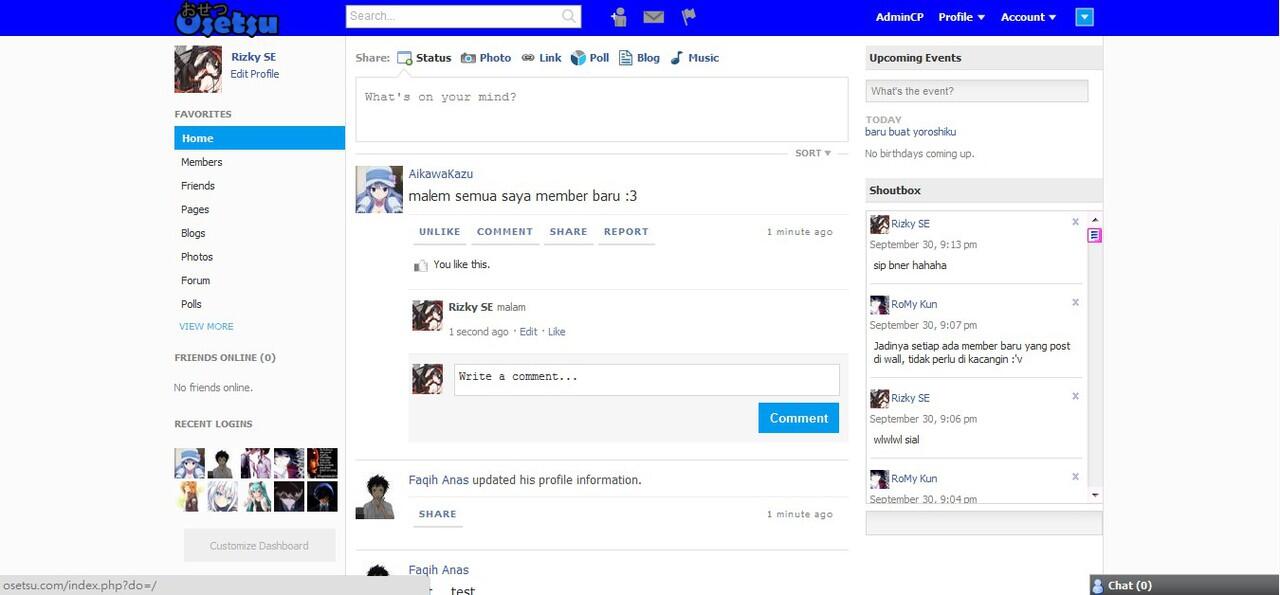
Task: Click the shoutbox scroll up arrow
Action: tap(1095, 219)
